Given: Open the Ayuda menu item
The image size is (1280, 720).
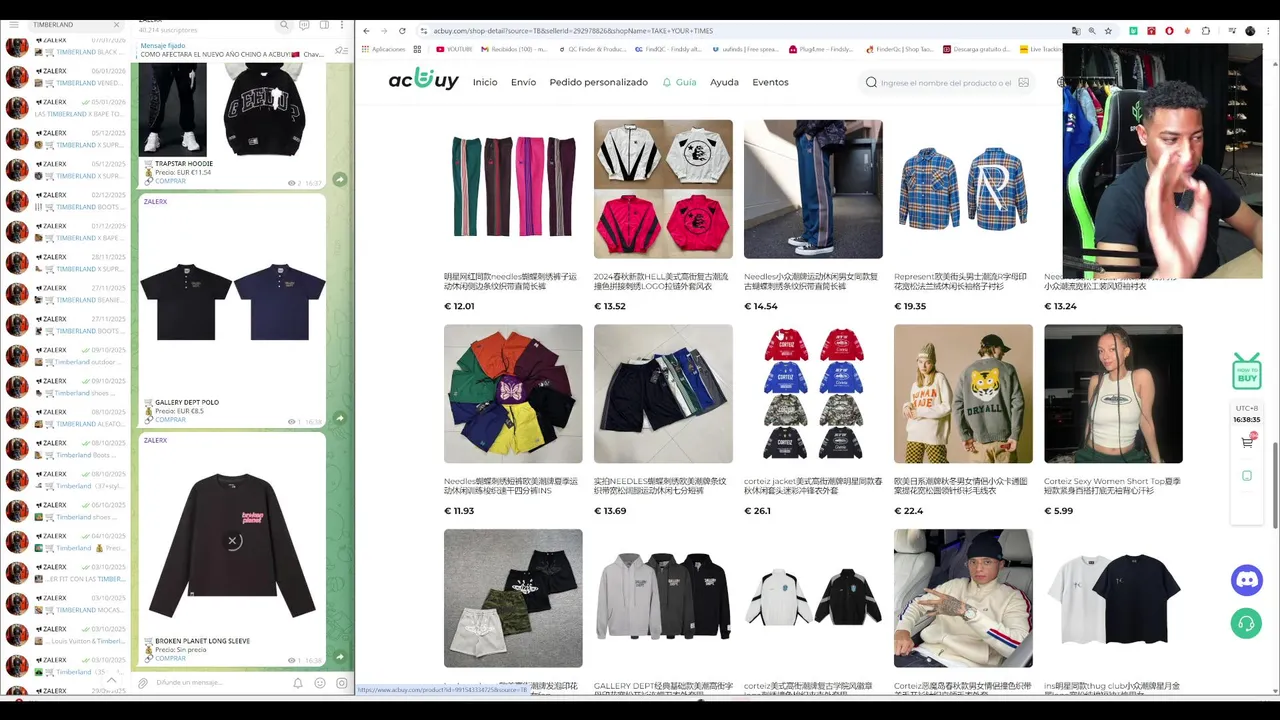Looking at the screenshot, I should pyautogui.click(x=724, y=82).
